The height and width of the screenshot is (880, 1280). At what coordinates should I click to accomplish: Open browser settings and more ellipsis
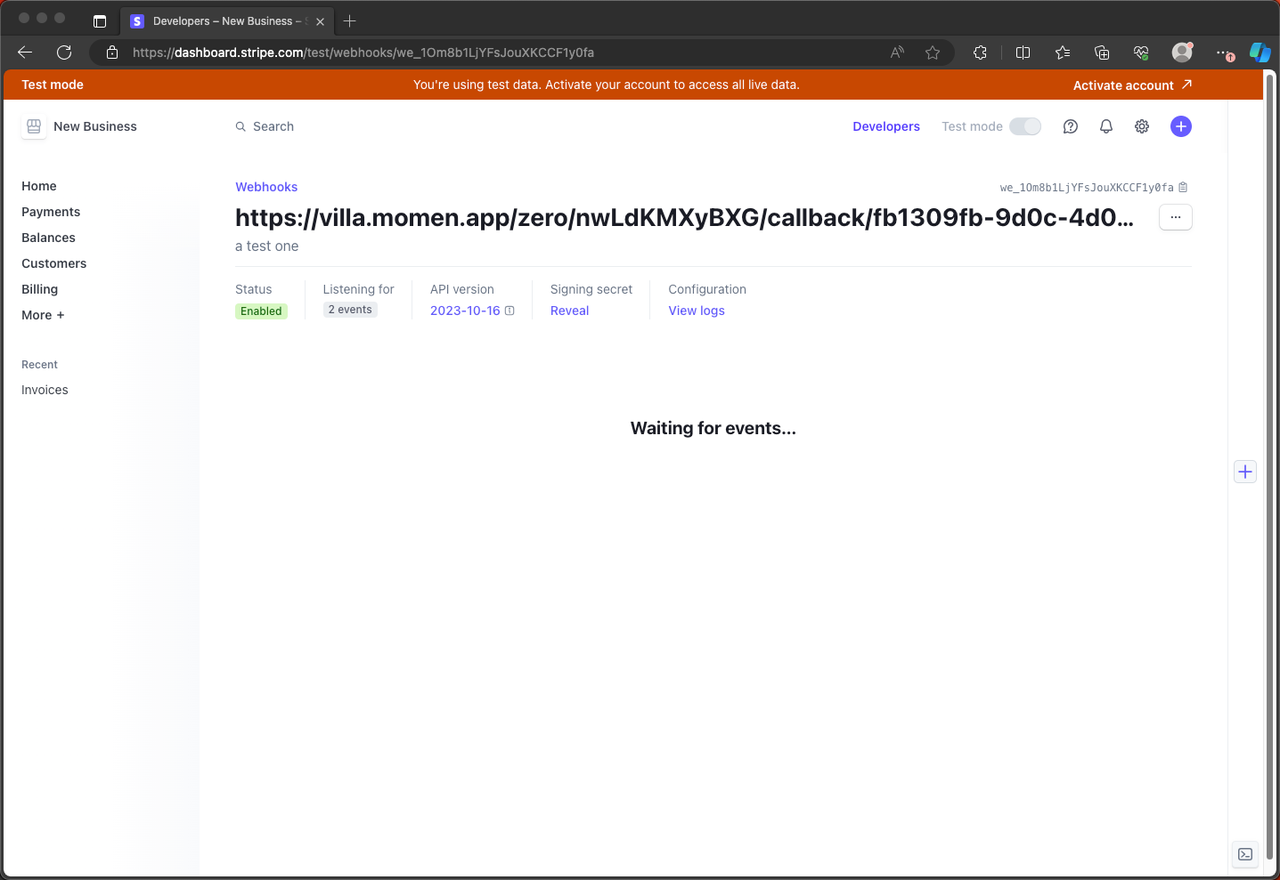pos(1222,53)
